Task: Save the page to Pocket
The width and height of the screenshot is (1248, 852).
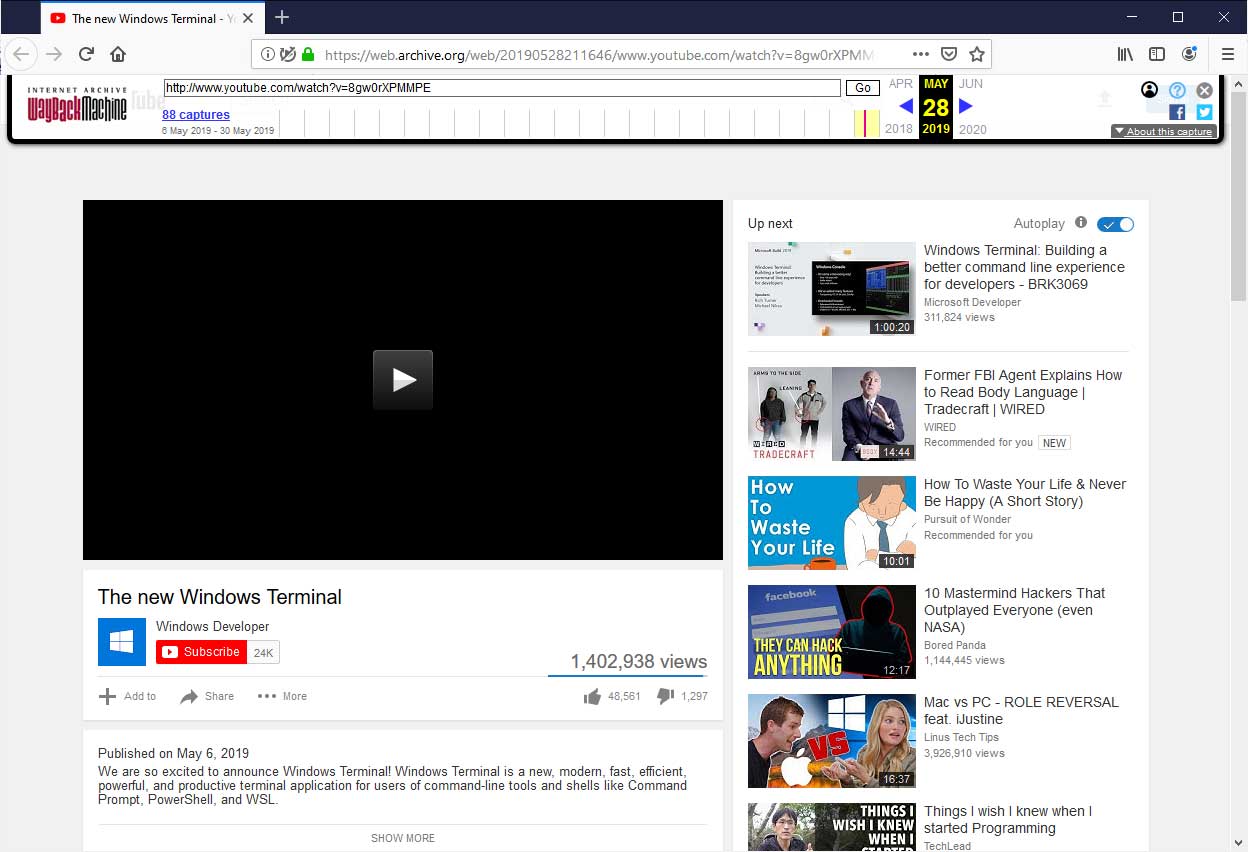Action: click(949, 54)
